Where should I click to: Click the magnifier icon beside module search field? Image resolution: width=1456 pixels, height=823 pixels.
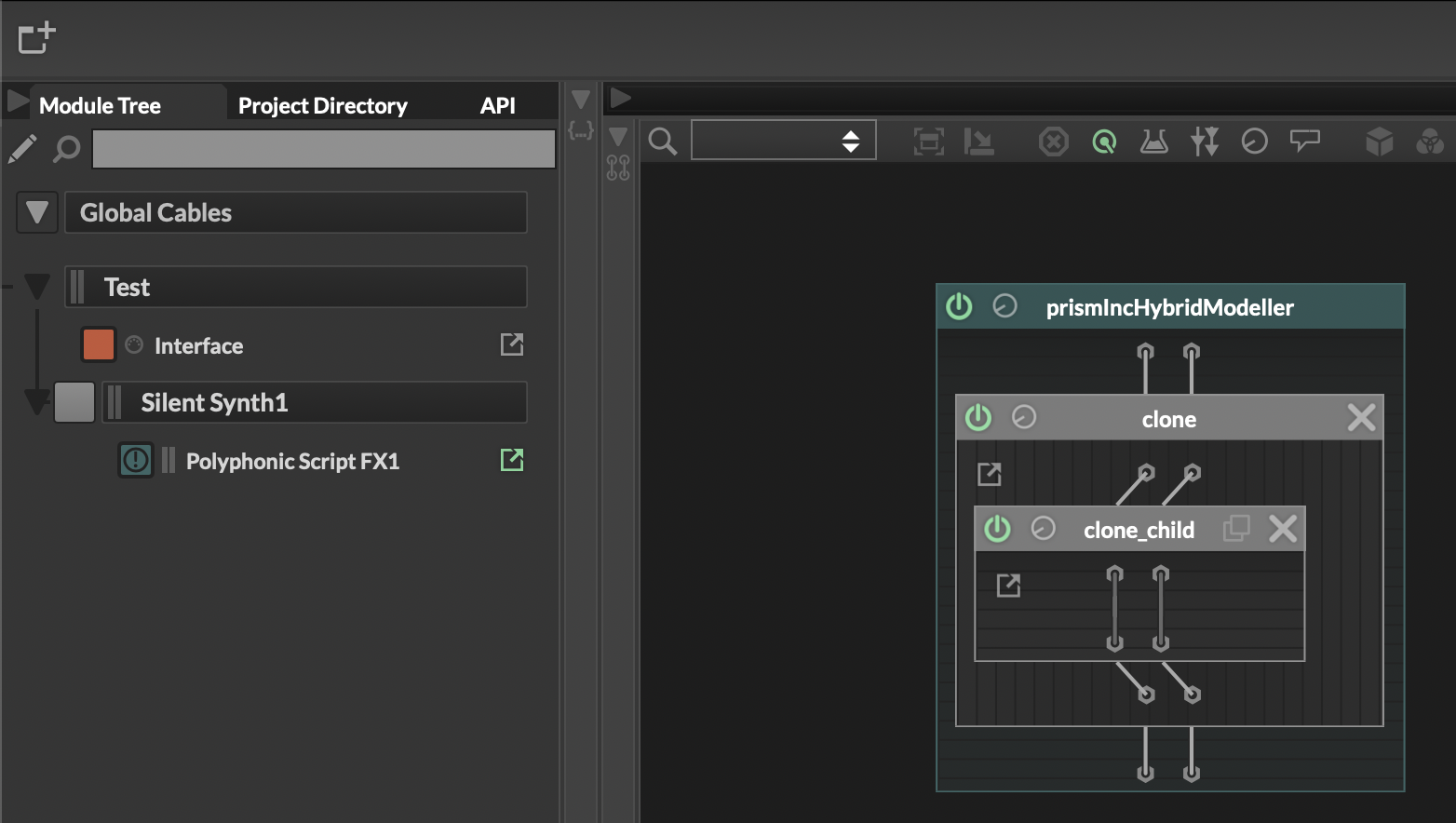tap(67, 149)
